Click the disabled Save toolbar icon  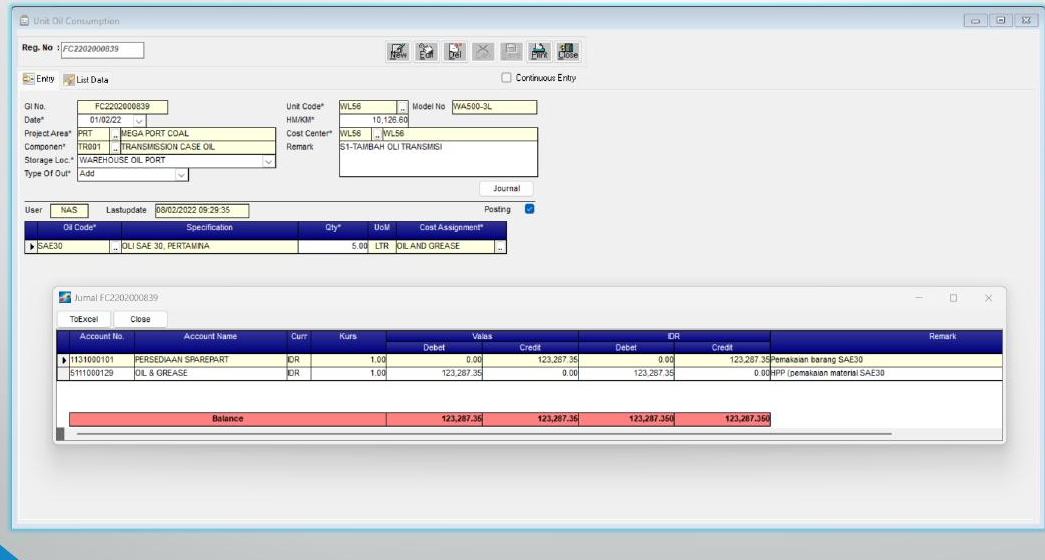(511, 51)
